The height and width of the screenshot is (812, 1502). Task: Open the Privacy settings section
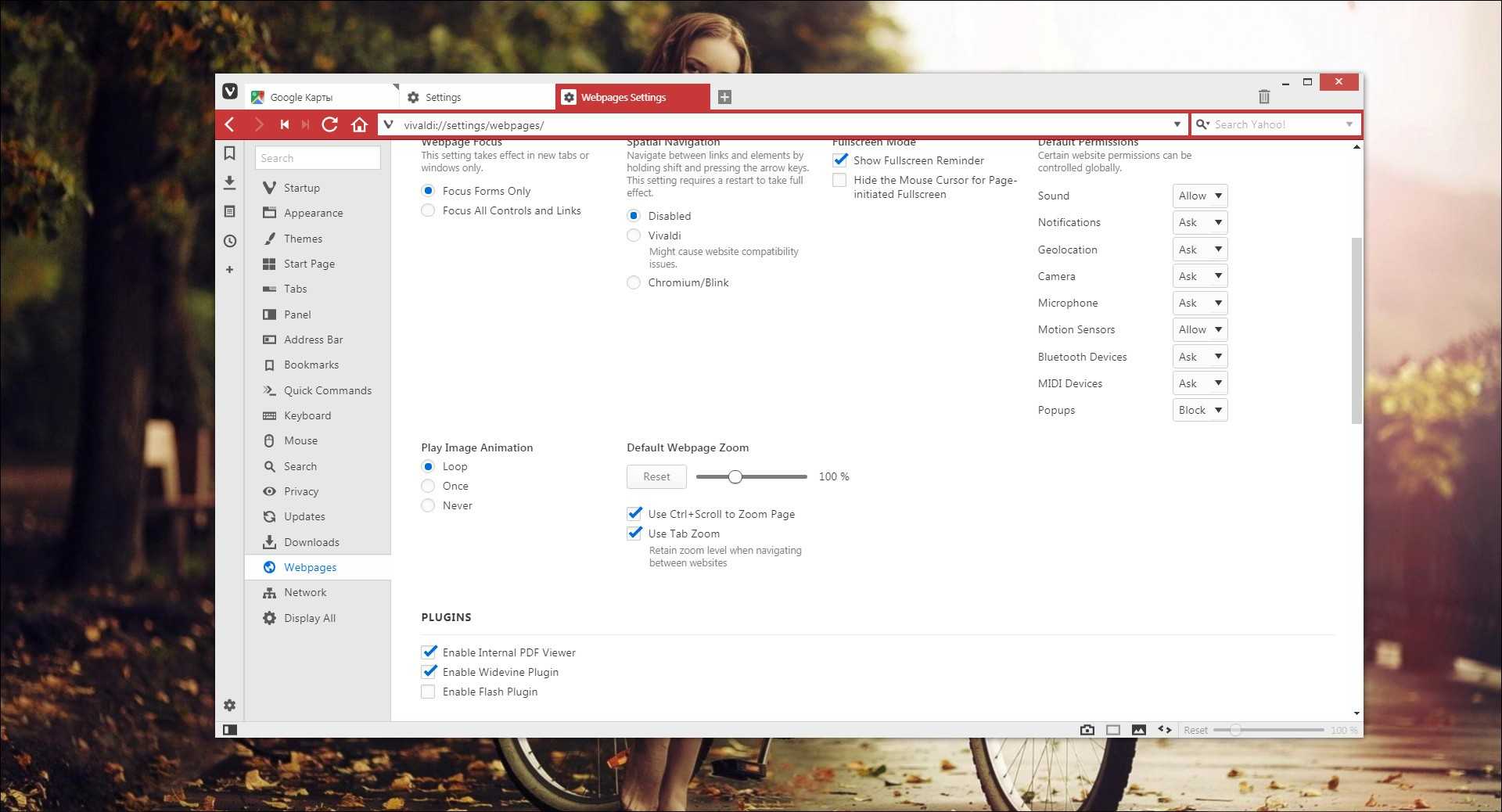click(301, 491)
